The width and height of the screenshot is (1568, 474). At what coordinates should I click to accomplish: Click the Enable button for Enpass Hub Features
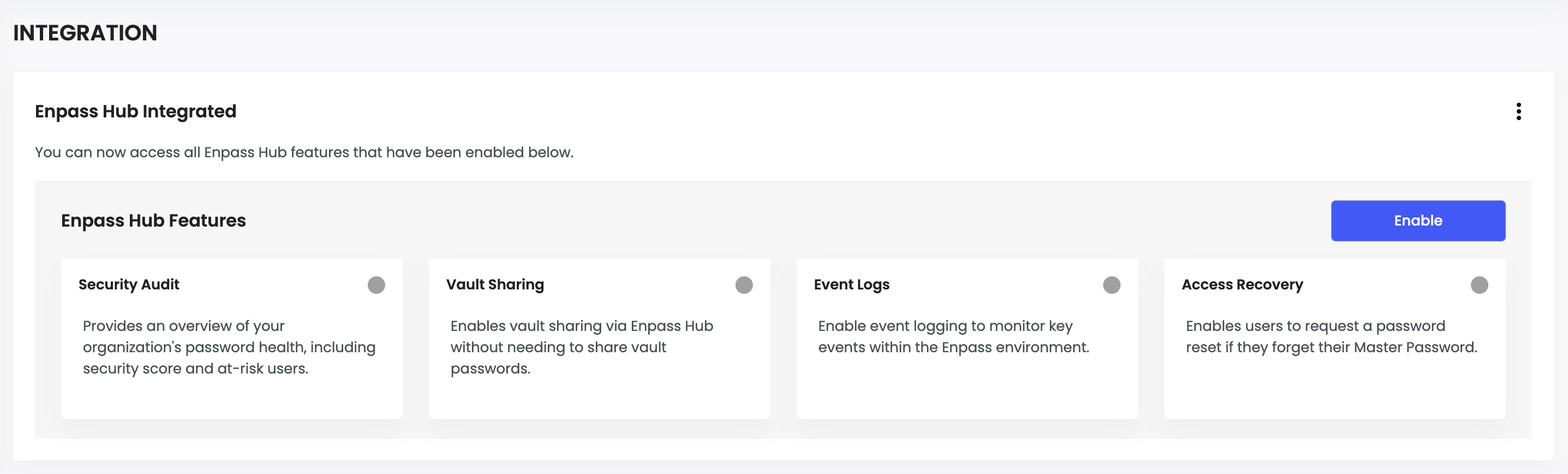[1417, 221]
